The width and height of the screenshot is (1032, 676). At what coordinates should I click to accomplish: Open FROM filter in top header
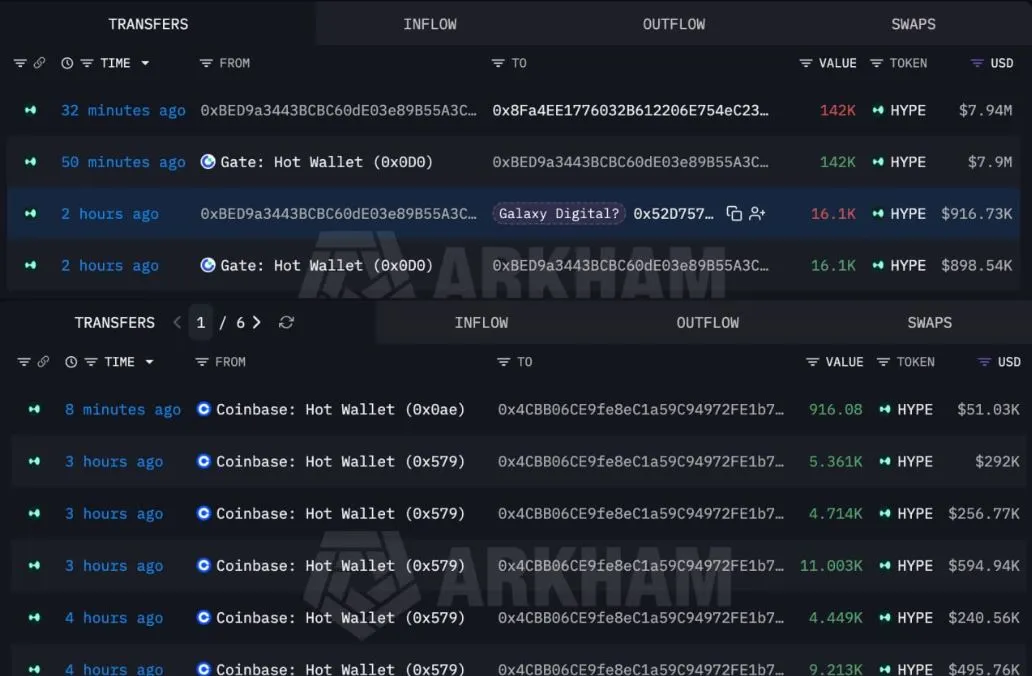tap(206, 63)
